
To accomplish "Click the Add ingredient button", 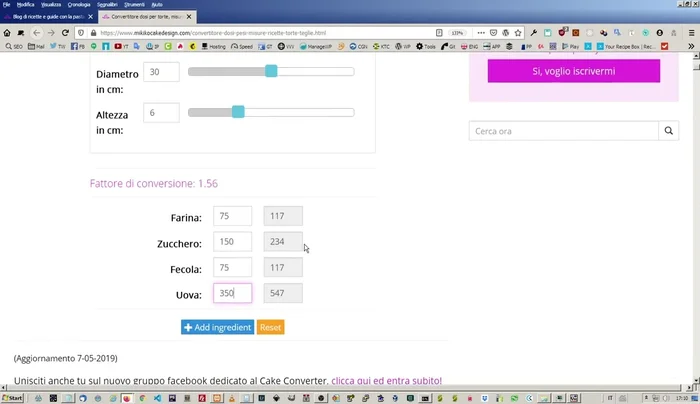I will [x=217, y=327].
